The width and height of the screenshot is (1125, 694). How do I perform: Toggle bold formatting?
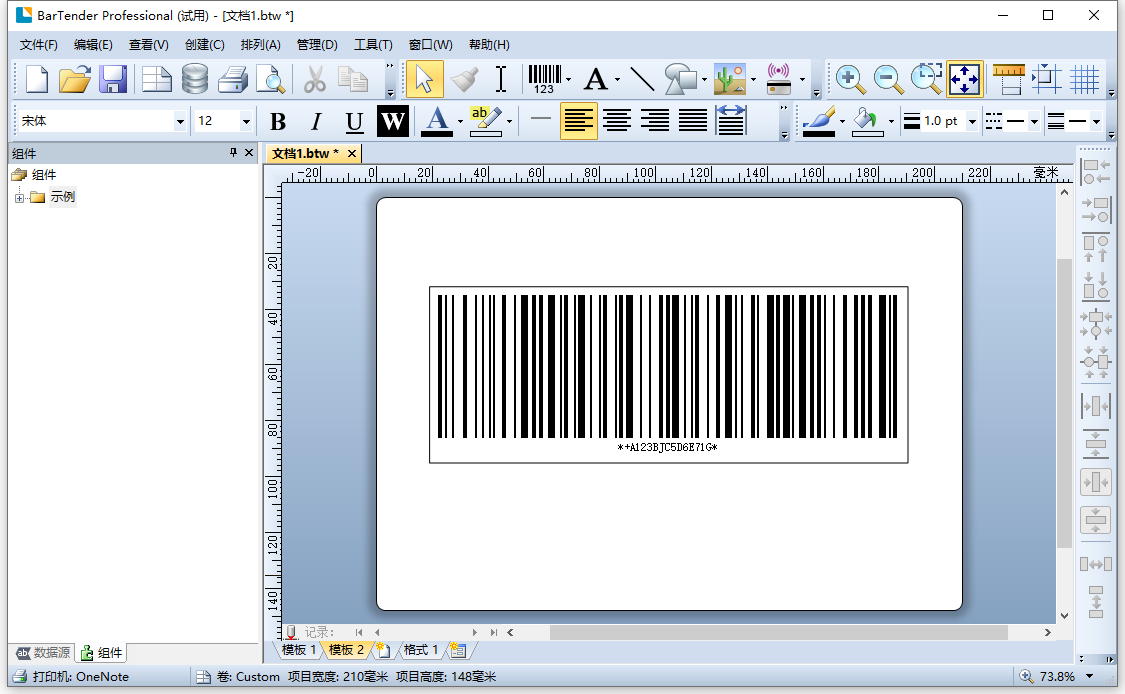point(278,121)
